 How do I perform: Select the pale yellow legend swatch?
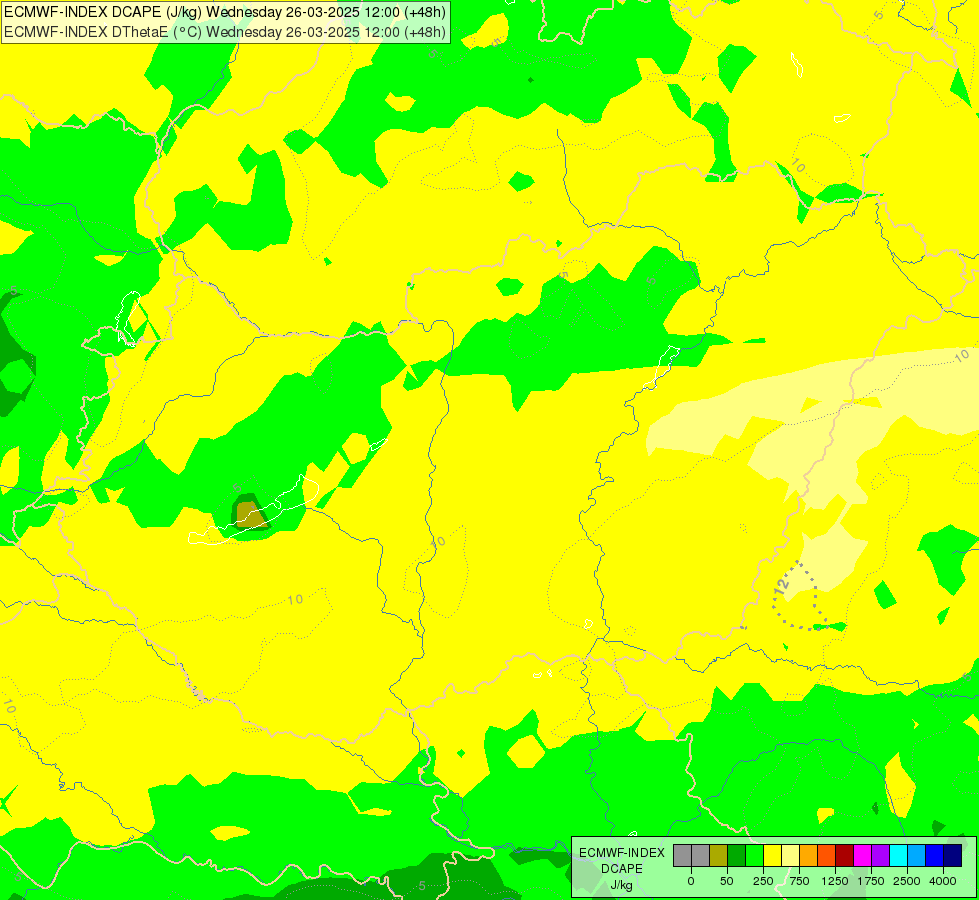point(790,856)
